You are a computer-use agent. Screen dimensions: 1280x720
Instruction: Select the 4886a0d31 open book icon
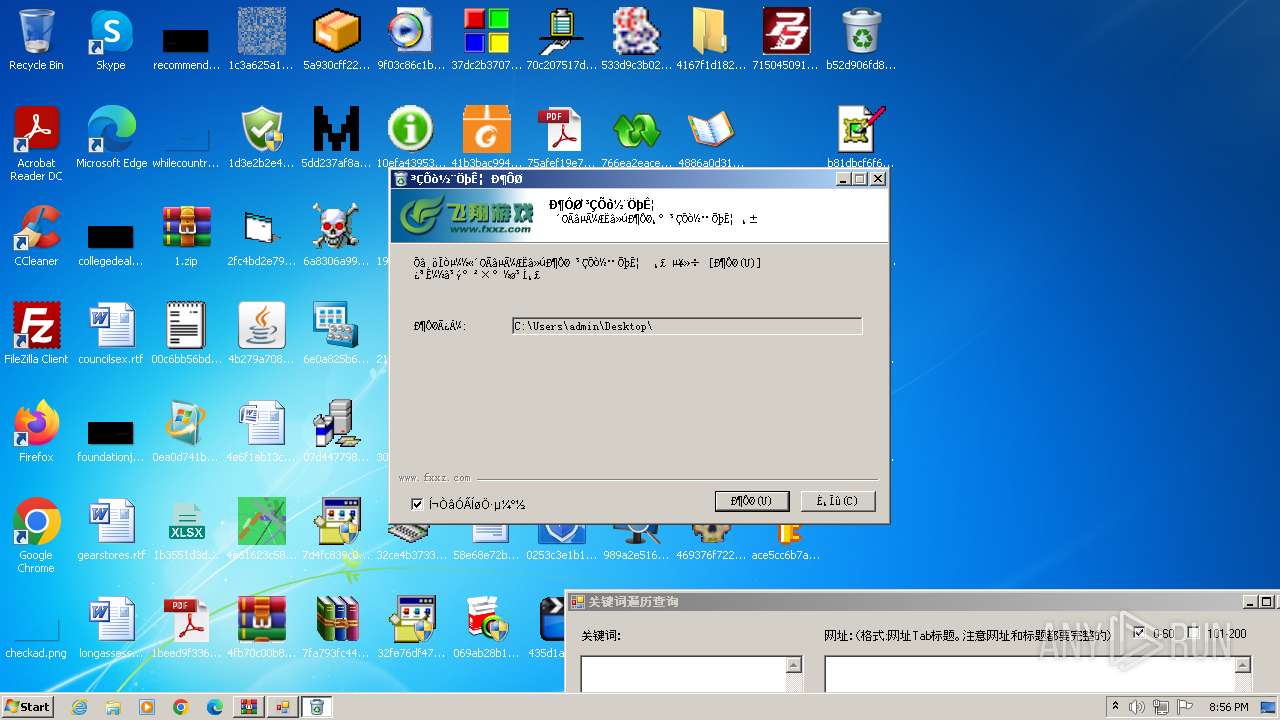[x=711, y=137]
